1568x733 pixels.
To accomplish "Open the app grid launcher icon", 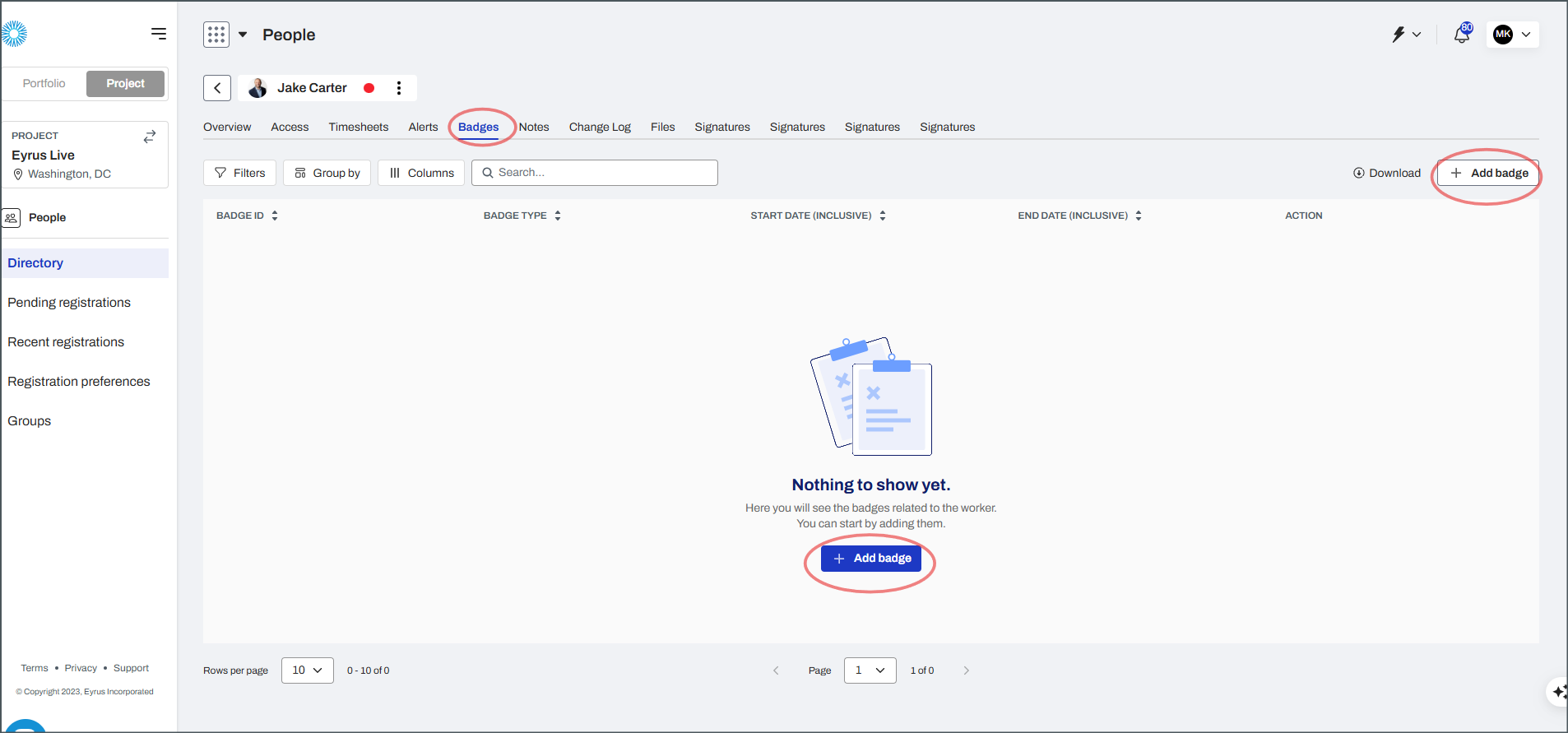I will click(216, 35).
